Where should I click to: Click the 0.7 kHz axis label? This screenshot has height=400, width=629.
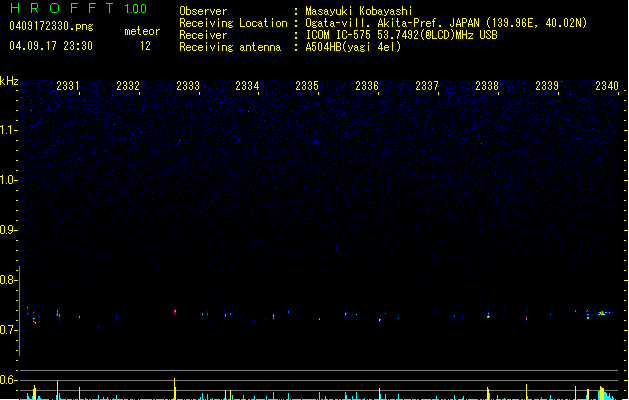click(x=8, y=330)
